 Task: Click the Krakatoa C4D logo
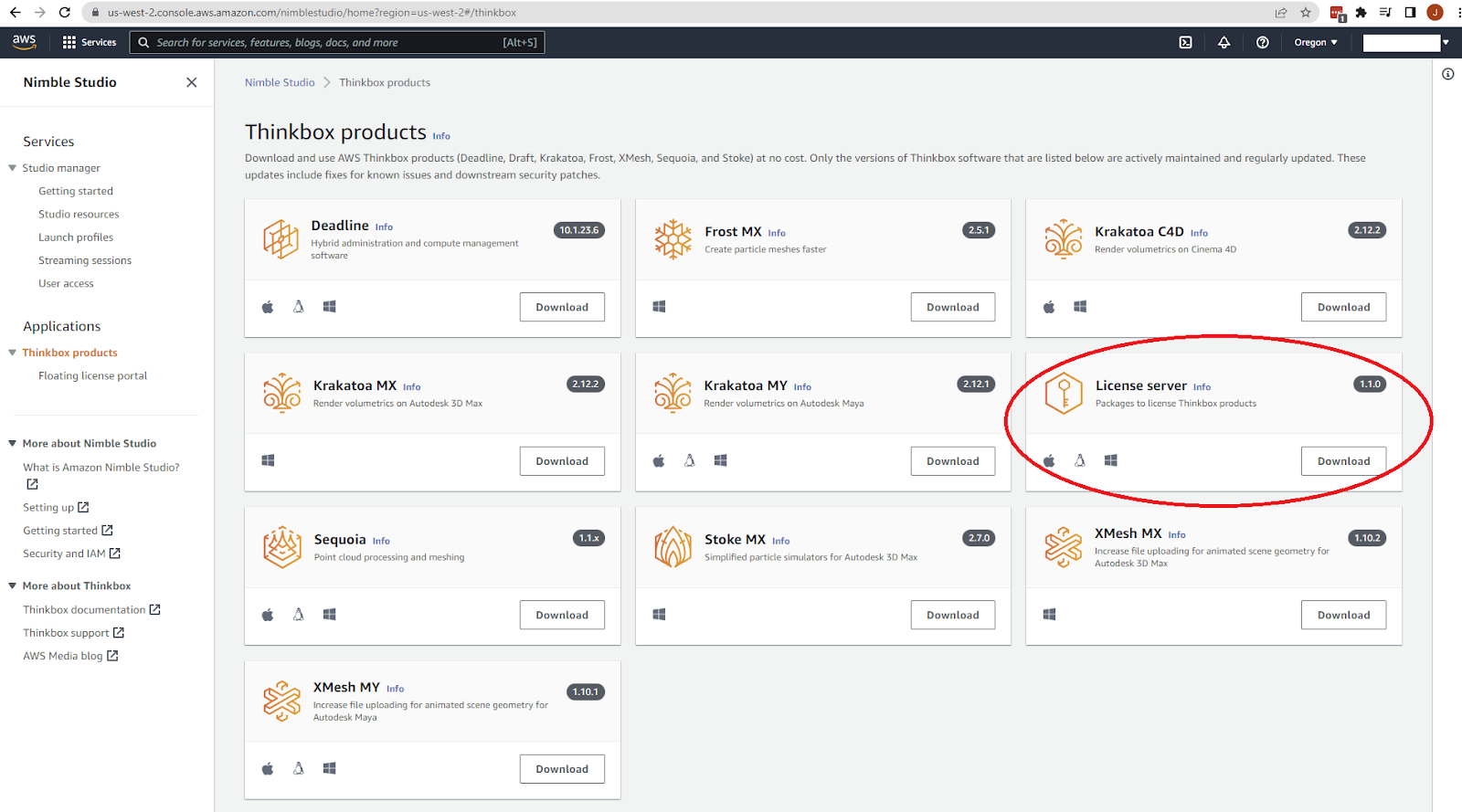pyautogui.click(x=1064, y=239)
